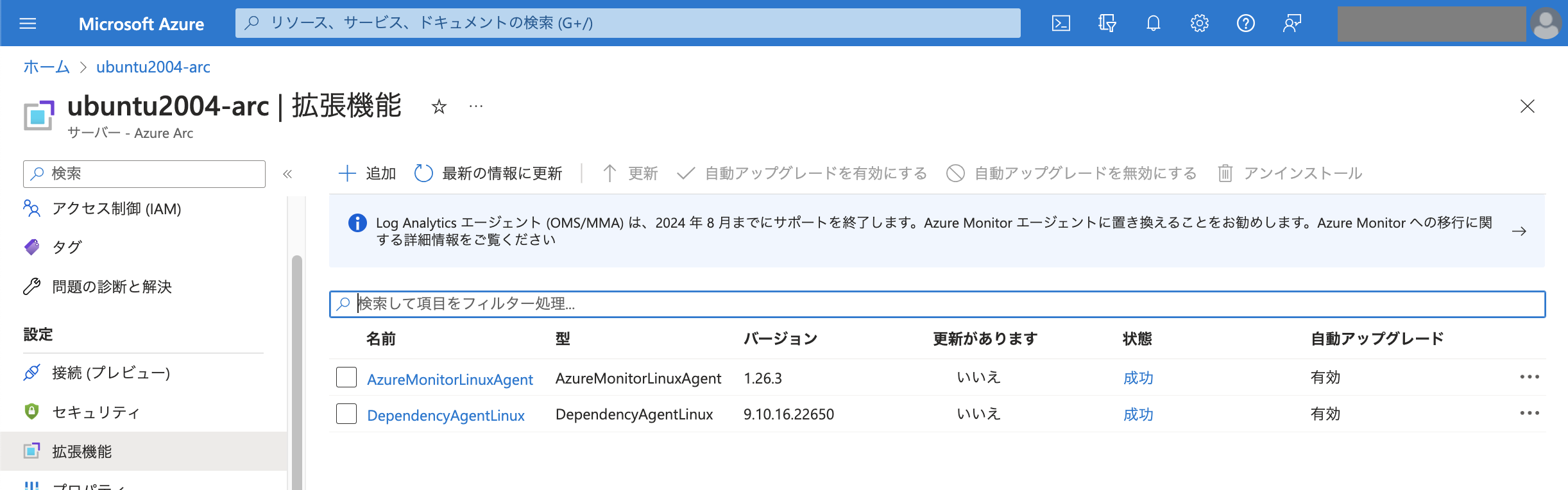
Task: Click the user account avatar
Action: (1546, 24)
